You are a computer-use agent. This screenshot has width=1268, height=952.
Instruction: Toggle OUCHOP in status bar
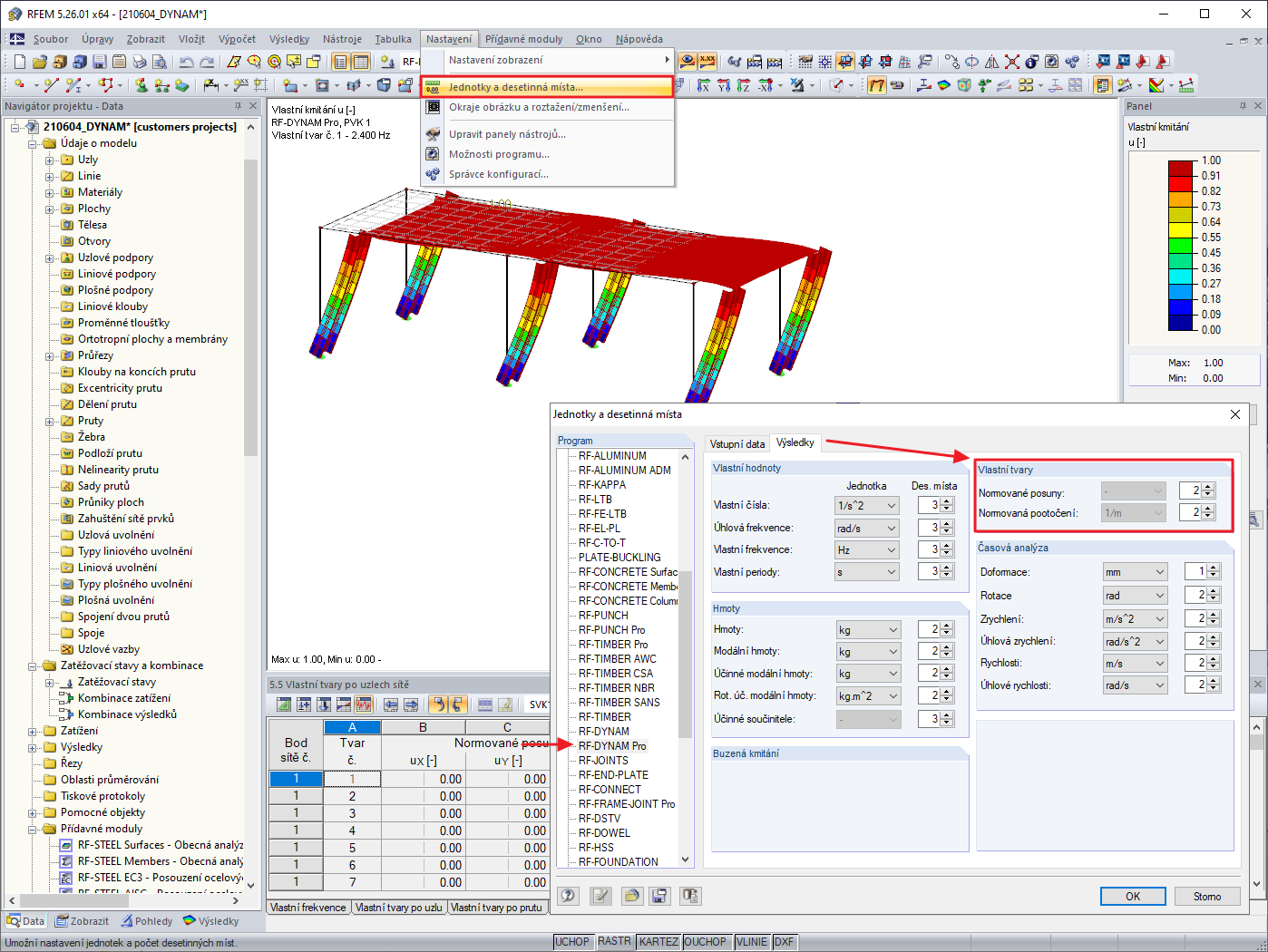point(706,942)
